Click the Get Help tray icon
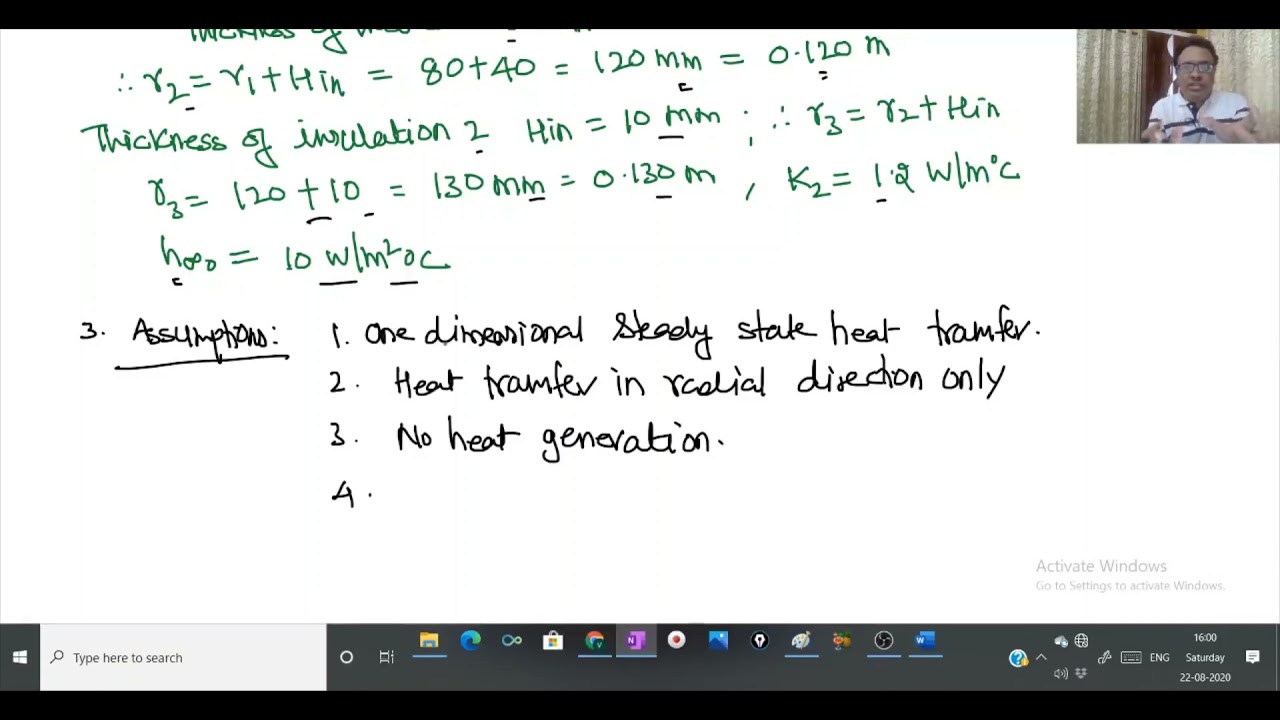 (x=1018, y=658)
